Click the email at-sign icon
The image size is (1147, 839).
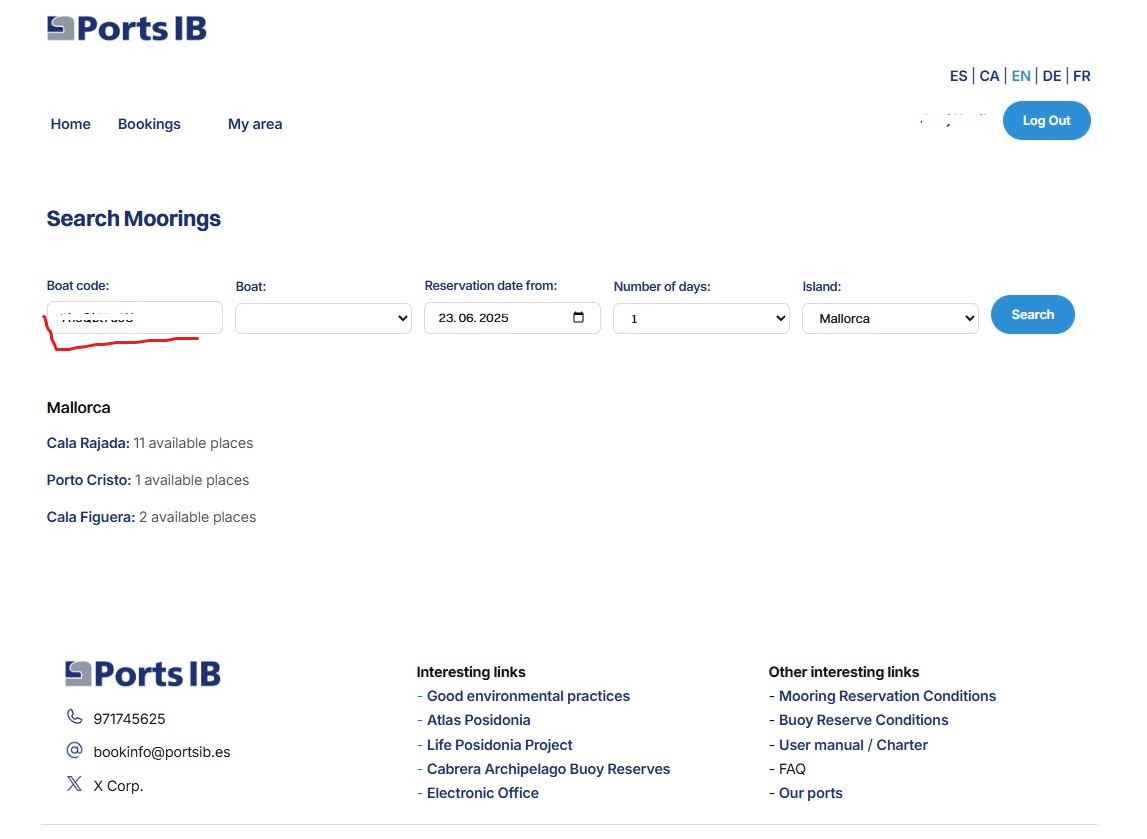click(74, 750)
